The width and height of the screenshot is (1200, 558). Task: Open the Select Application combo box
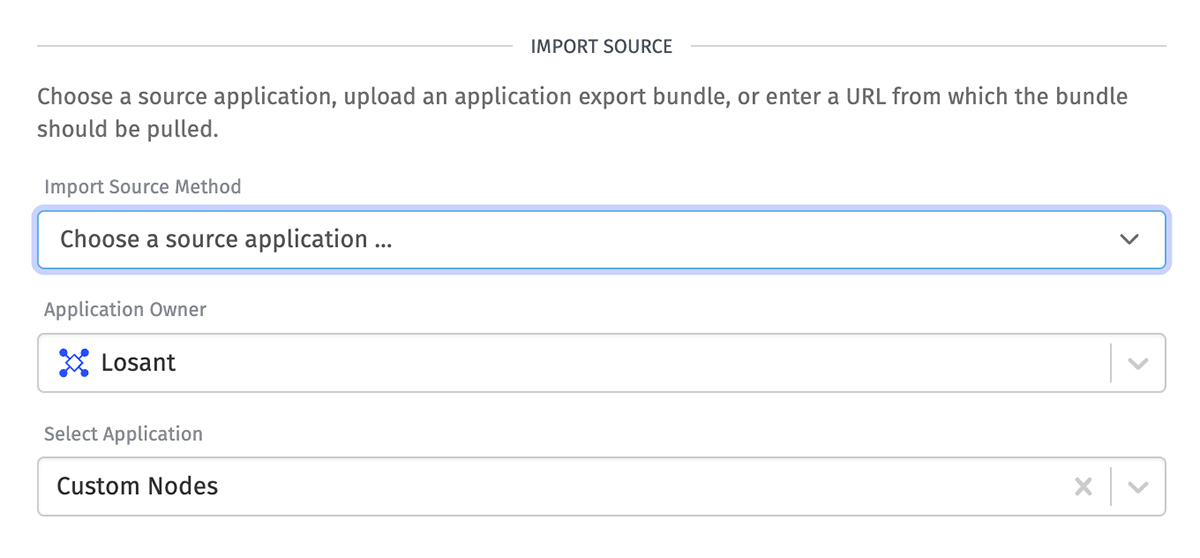(601, 487)
